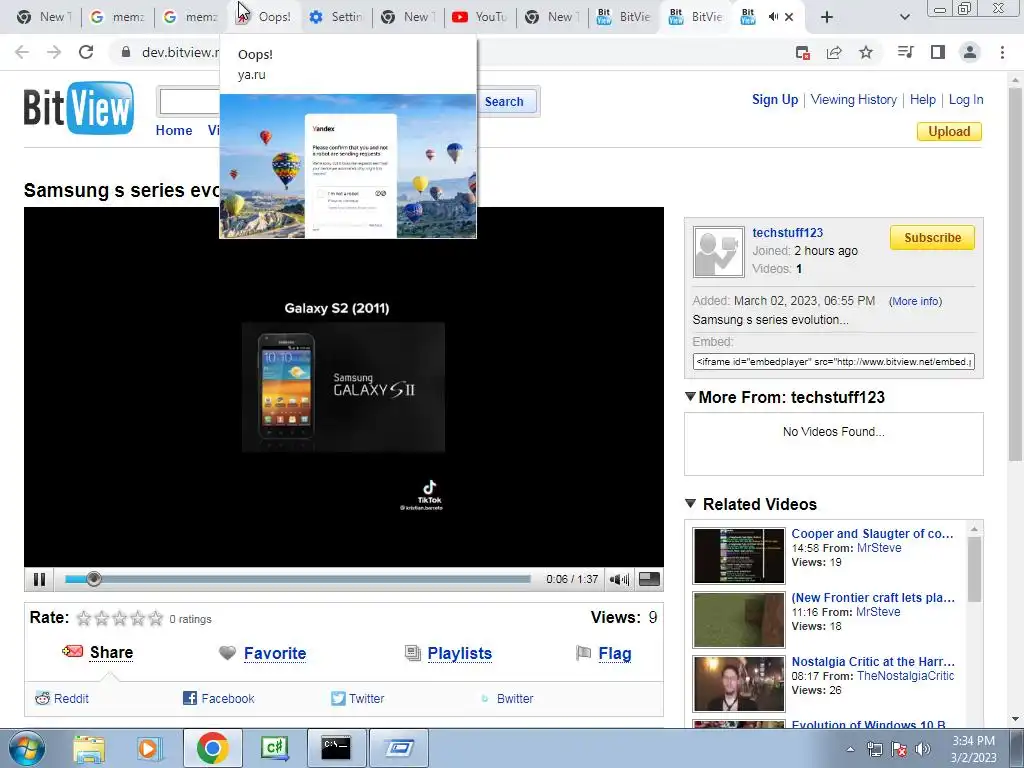Open the Windows Start menu
This screenshot has height=768, width=1024.
pos(26,748)
